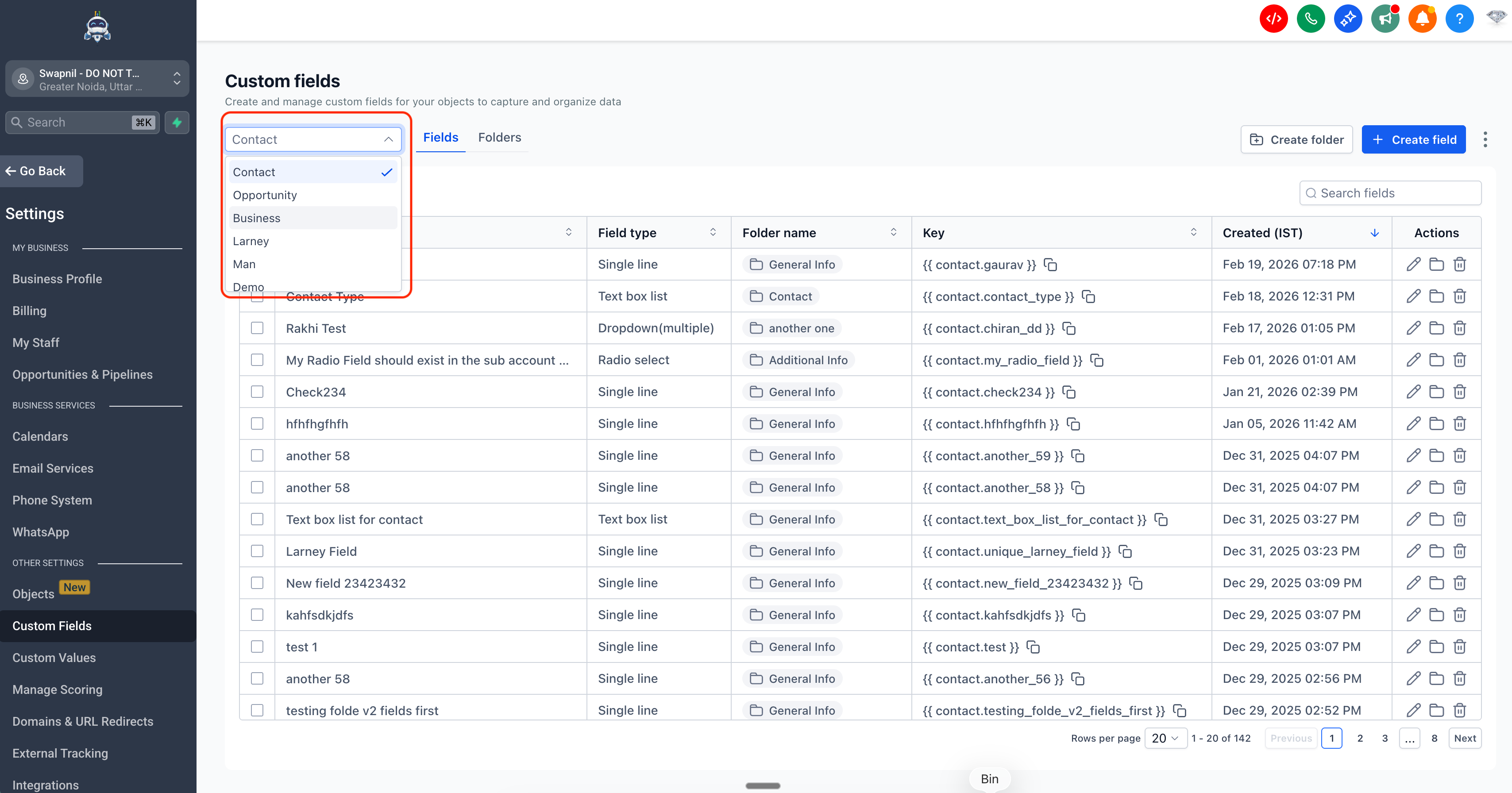The height and width of the screenshot is (793, 1512).
Task: Click the diamond rewards icon
Action: 1496,18
